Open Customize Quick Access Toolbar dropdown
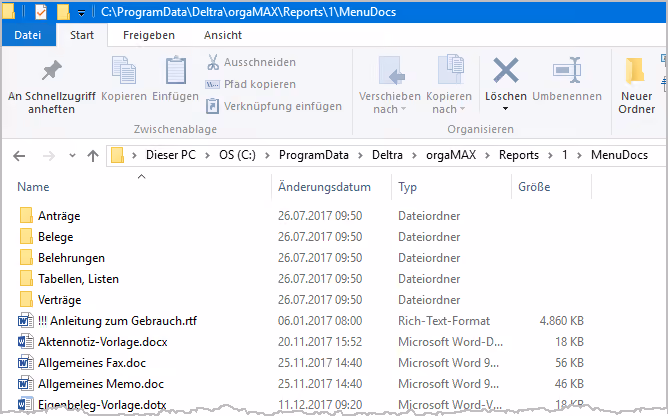Screen dimensions: 668x416 click(81, 14)
